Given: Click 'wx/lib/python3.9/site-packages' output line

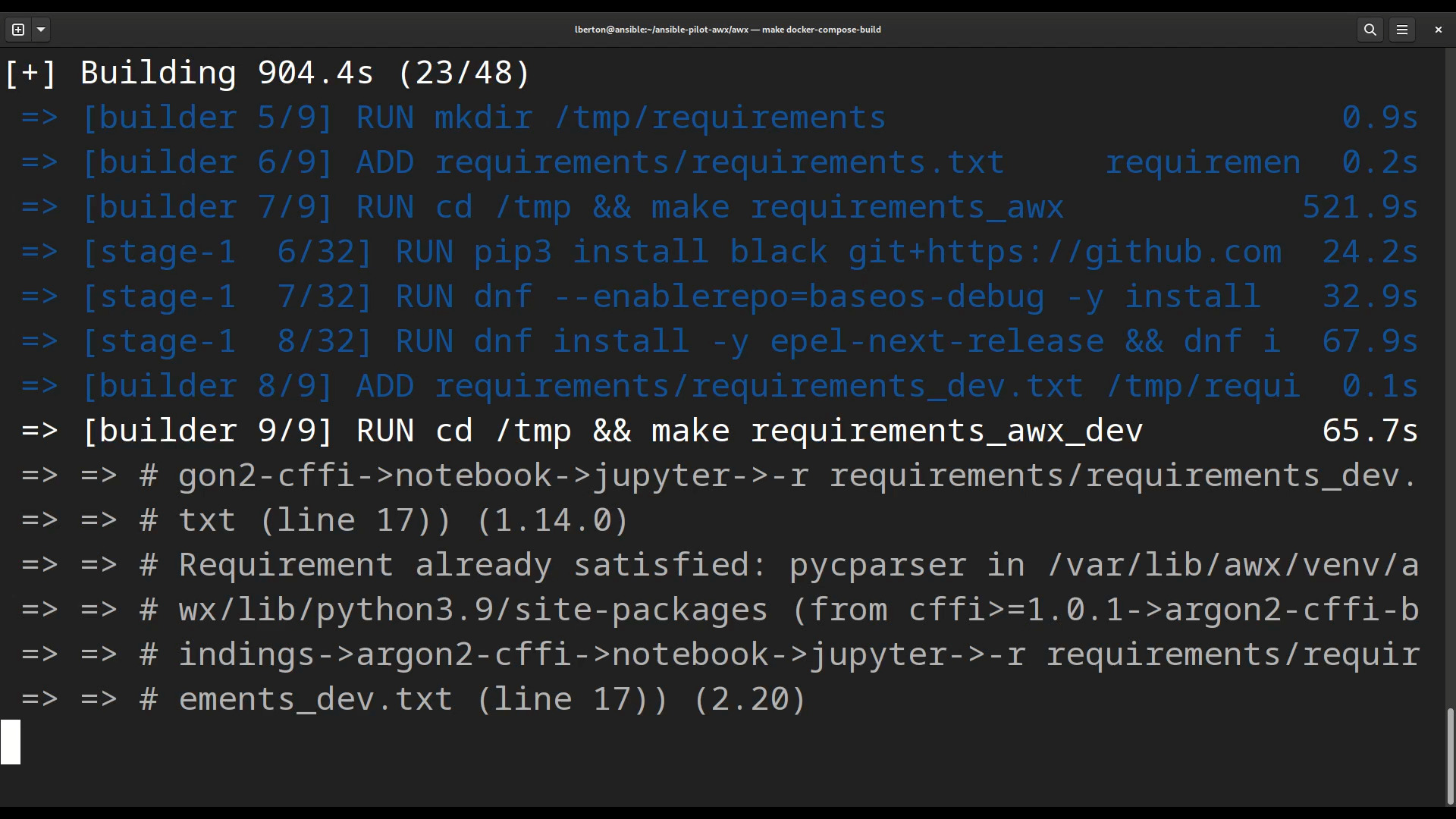Looking at the screenshot, I should point(719,610).
